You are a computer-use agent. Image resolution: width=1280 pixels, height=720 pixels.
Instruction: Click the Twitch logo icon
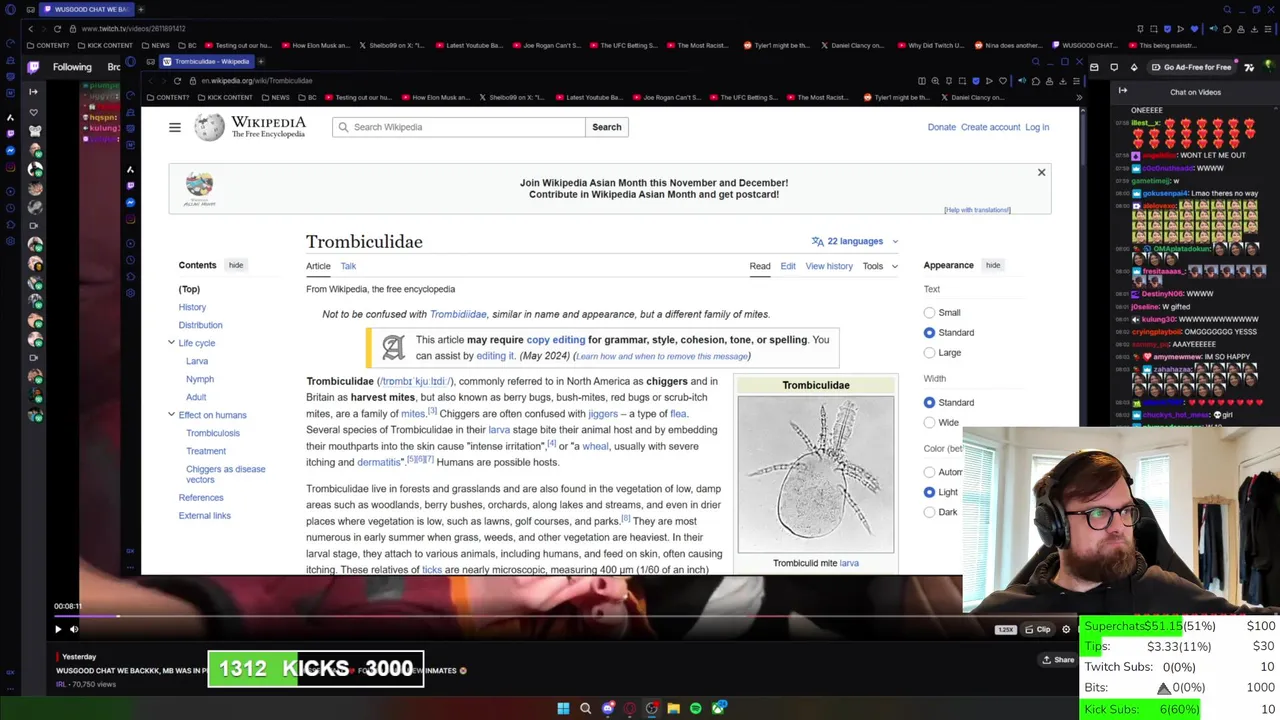[33, 67]
